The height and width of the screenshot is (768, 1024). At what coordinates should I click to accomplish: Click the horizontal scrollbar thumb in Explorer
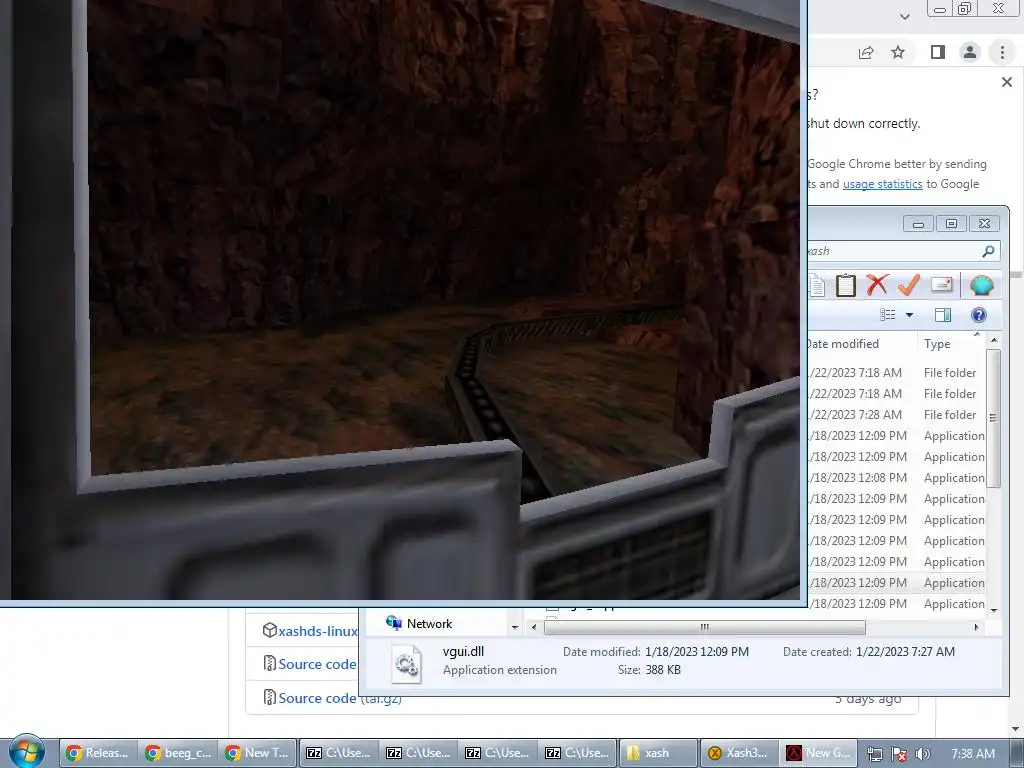pyautogui.click(x=705, y=627)
